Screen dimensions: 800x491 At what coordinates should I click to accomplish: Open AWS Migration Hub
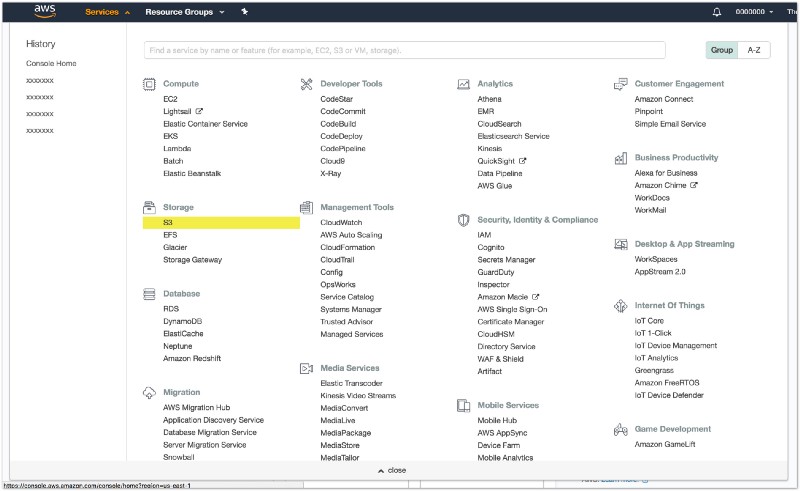click(196, 408)
